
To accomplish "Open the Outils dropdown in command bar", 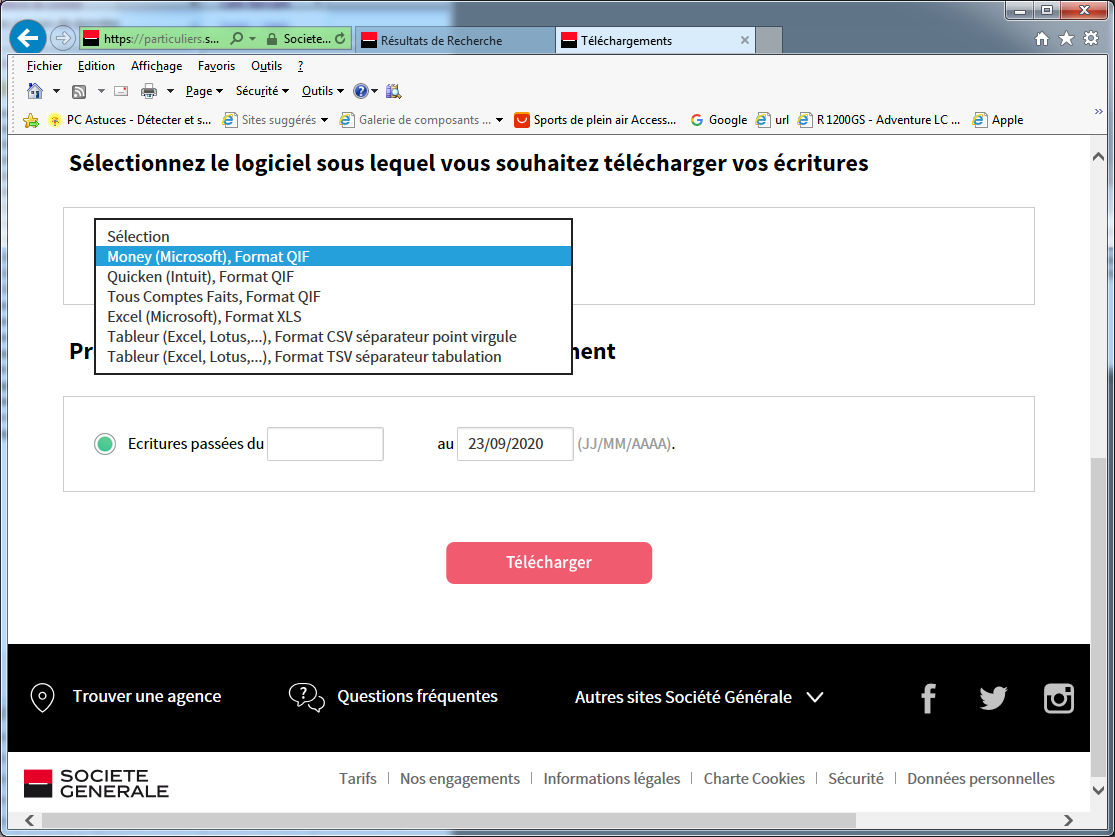I will coord(323,91).
